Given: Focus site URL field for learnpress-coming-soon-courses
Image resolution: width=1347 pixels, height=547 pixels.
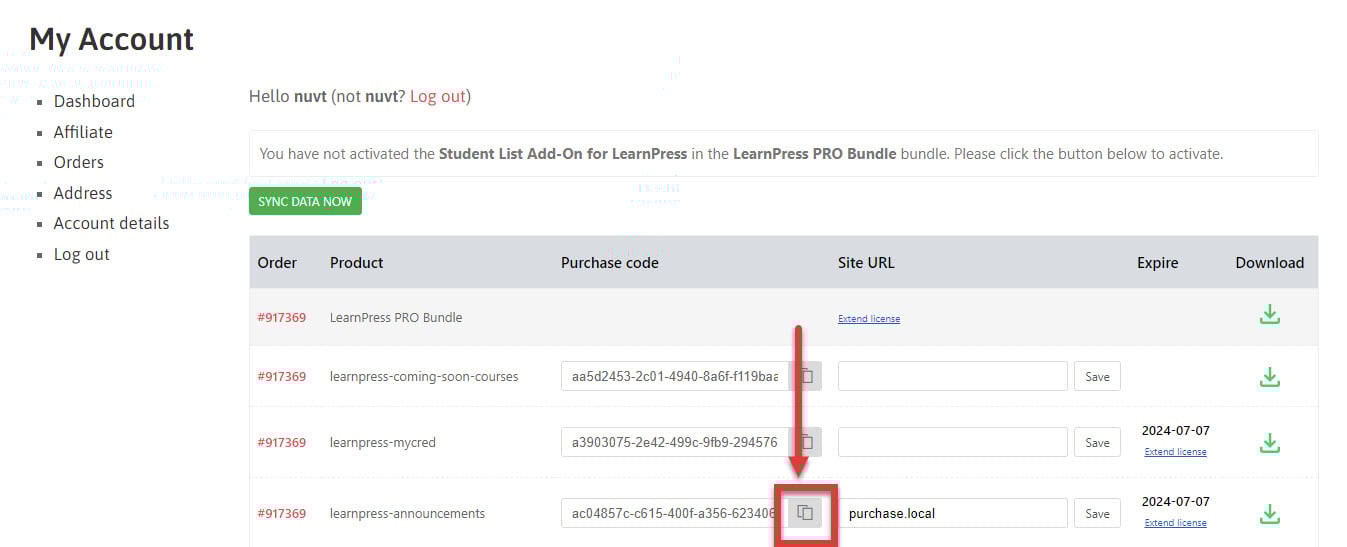Looking at the screenshot, I should point(953,376).
